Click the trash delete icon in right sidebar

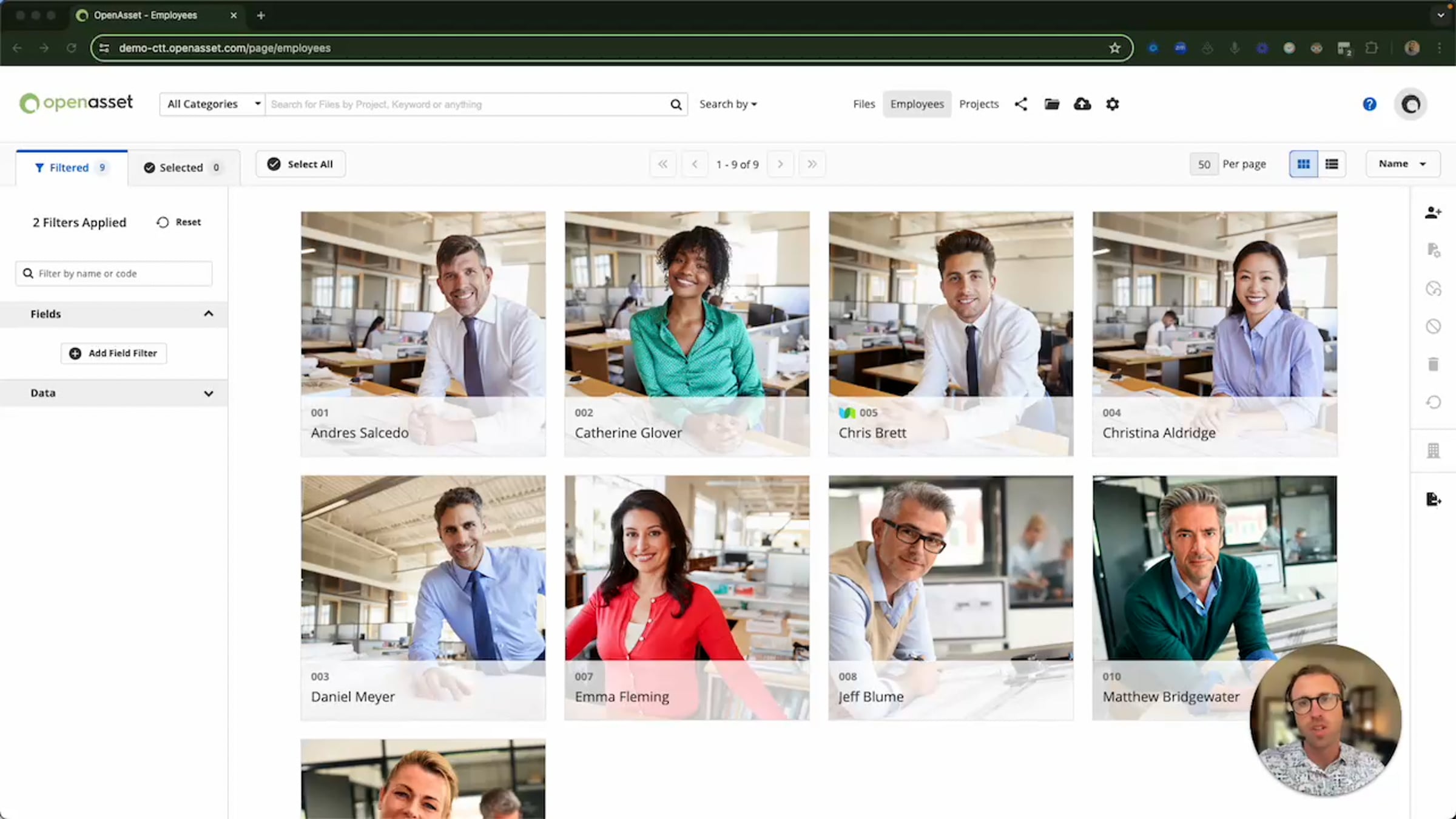pos(1434,364)
